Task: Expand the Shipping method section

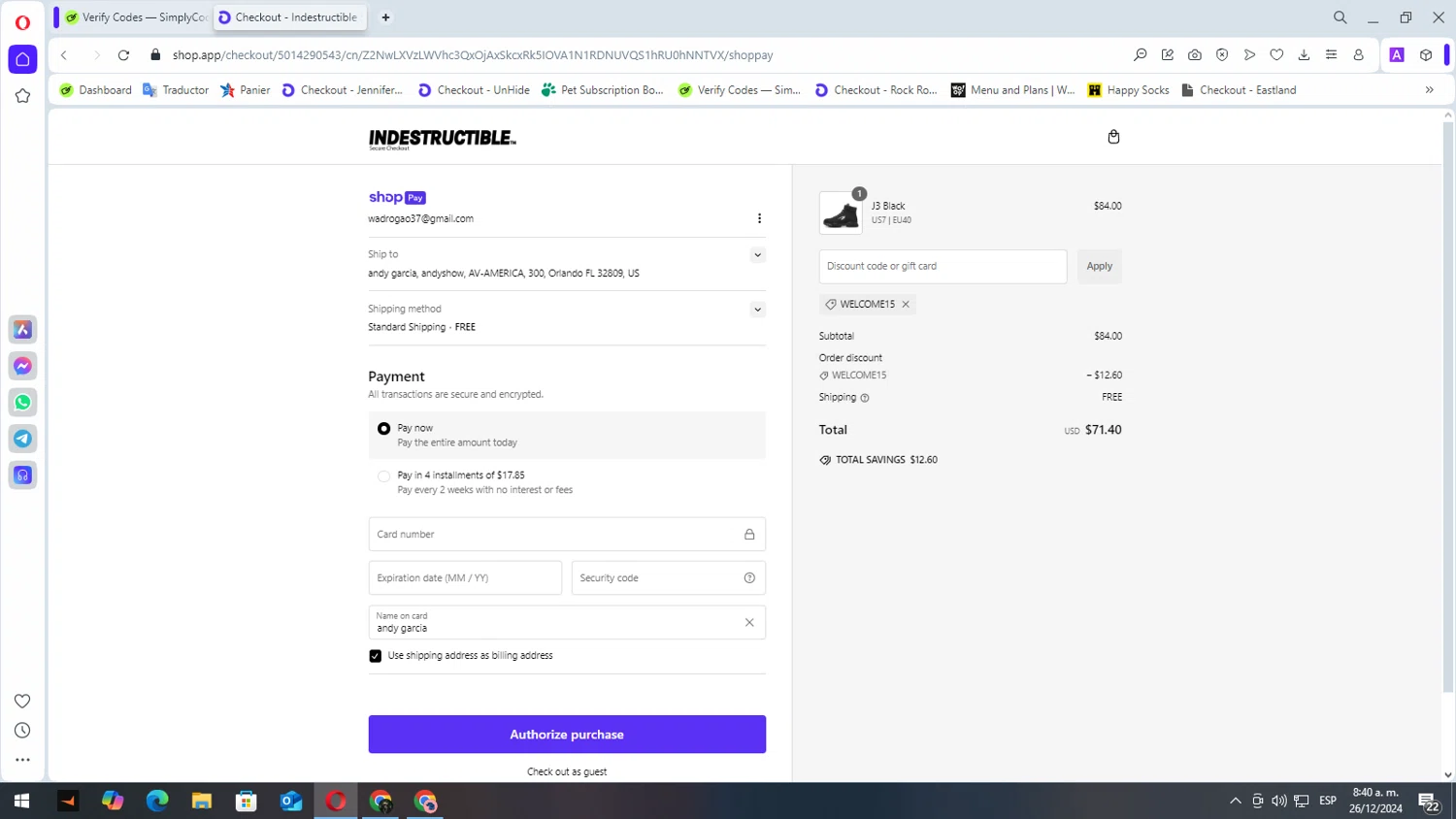Action: click(758, 310)
